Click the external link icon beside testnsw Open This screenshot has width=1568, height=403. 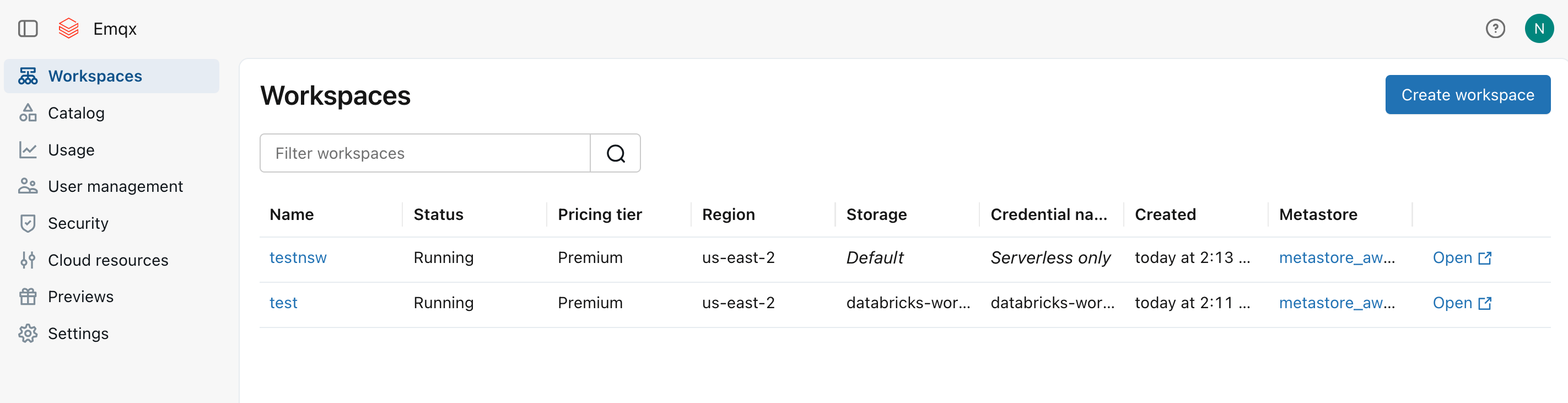pyautogui.click(x=1485, y=257)
